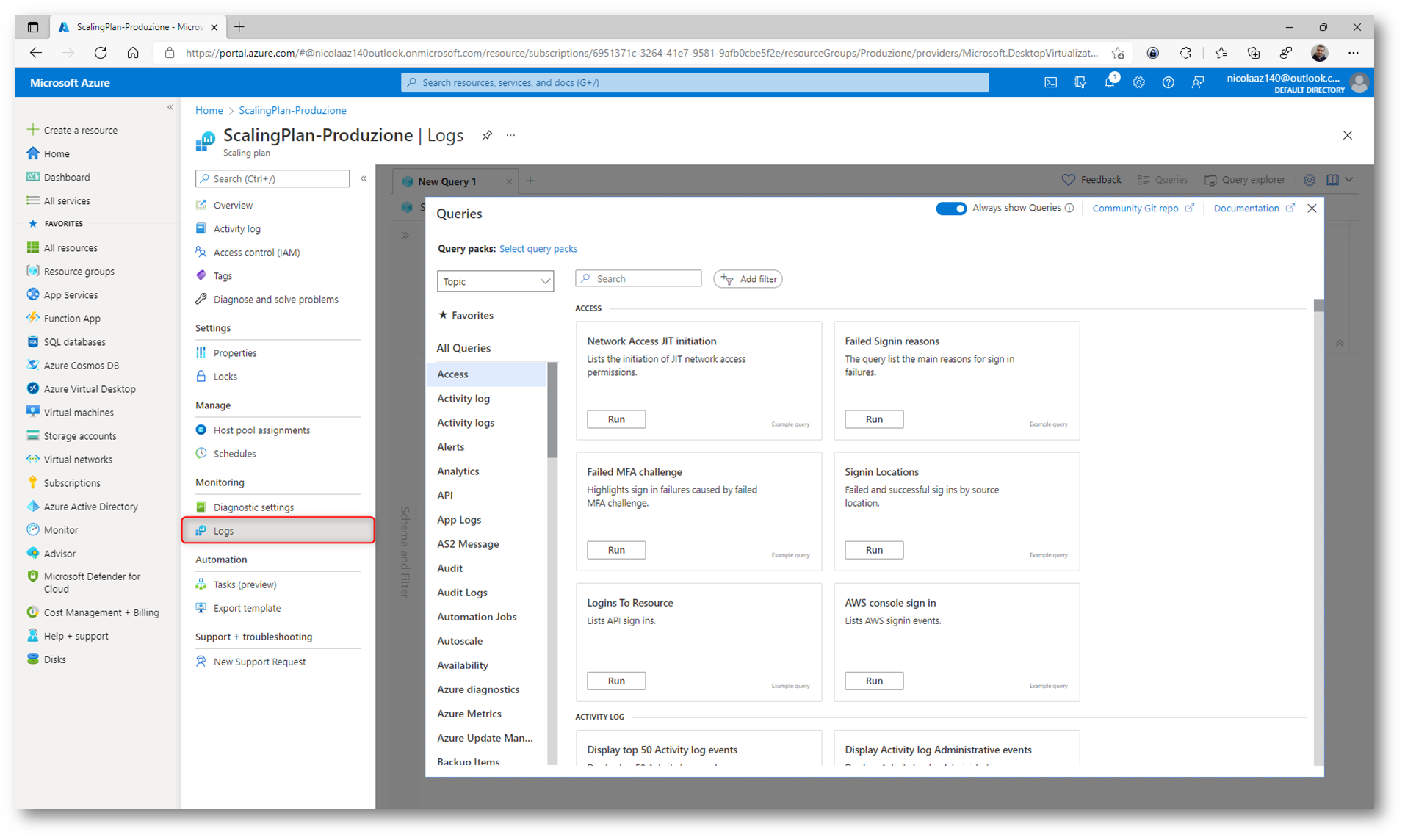Image resolution: width=1405 pixels, height=840 pixels.
Task: Collapse the query editor section arrow
Action: point(1340,343)
